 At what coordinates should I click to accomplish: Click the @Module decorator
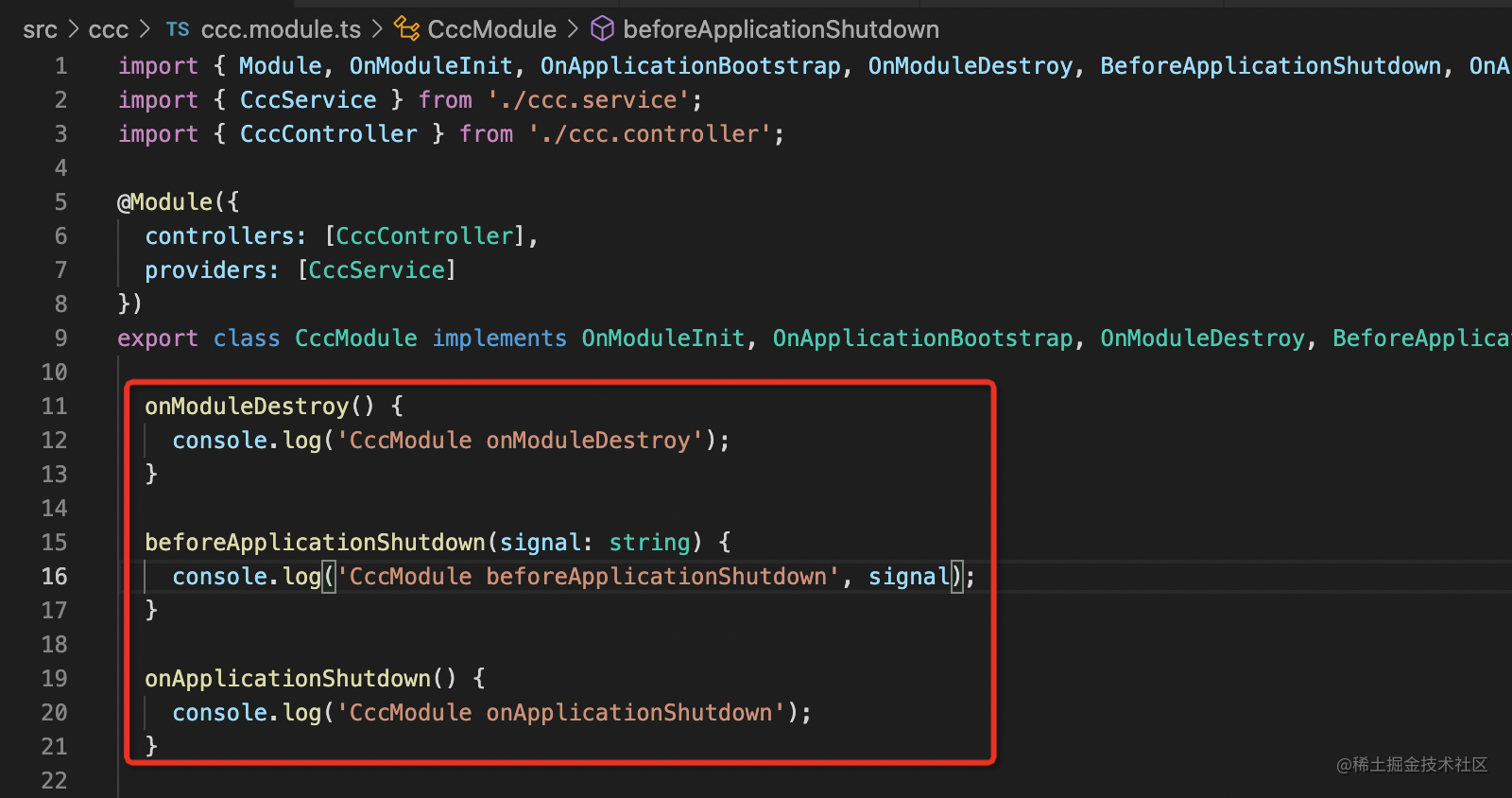[x=165, y=201]
